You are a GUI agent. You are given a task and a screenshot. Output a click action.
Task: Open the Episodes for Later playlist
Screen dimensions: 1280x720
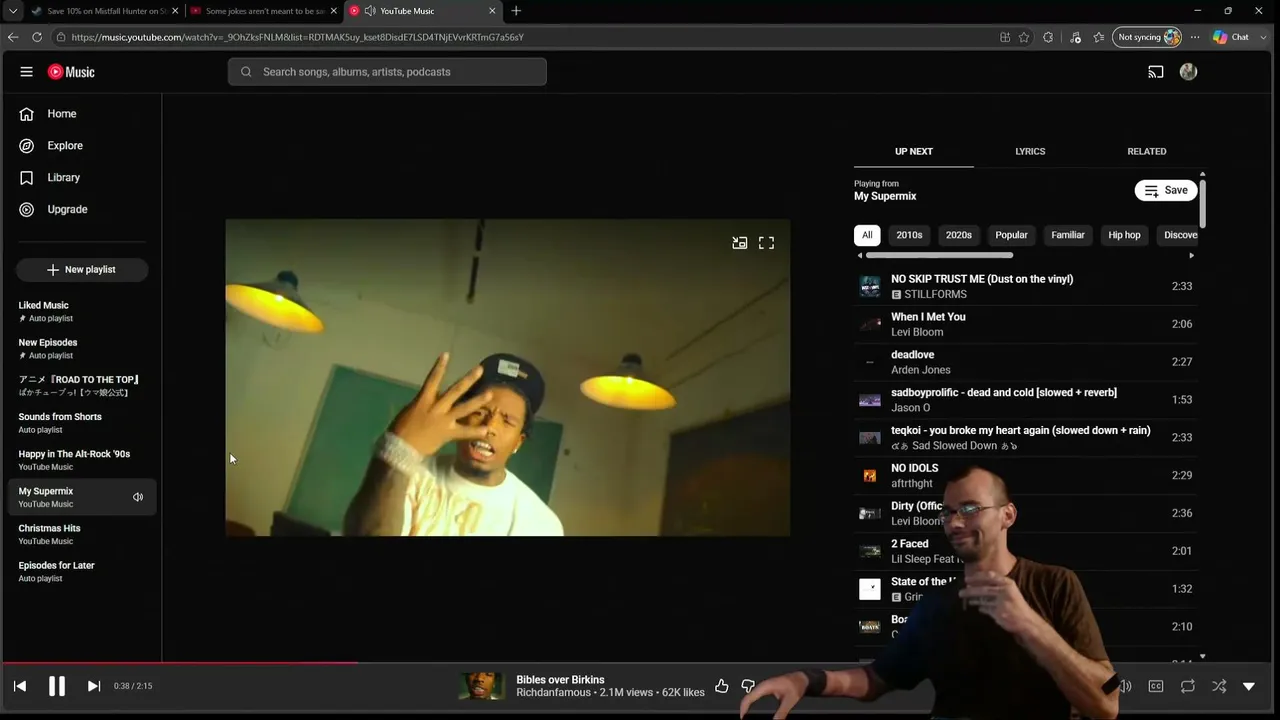point(82,571)
